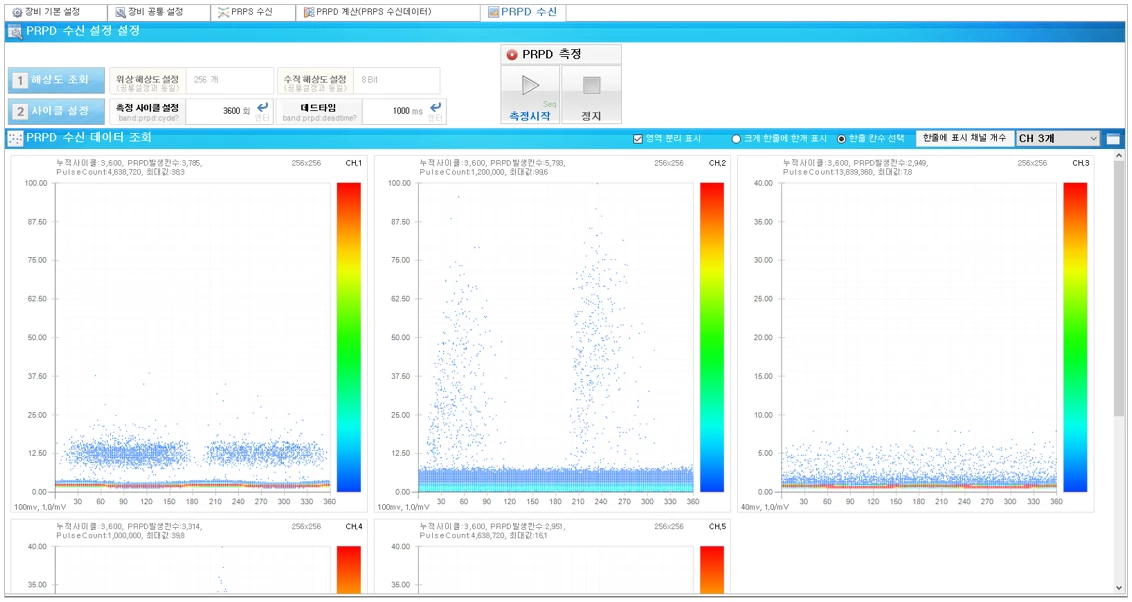The image size is (1132, 602).
Task: Click the scrollbar down arrow
Action: [1119, 588]
